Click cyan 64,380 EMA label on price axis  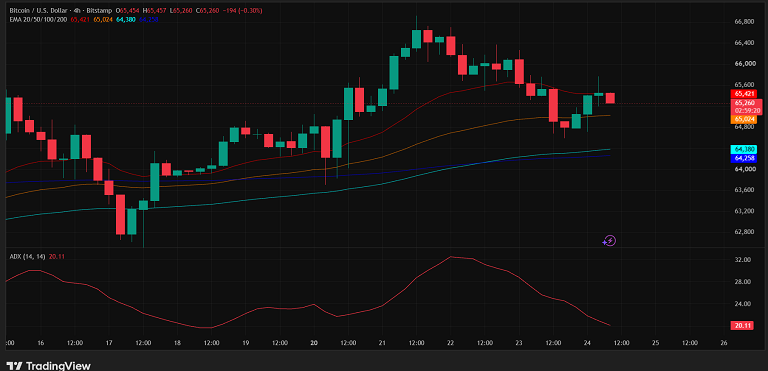click(744, 149)
